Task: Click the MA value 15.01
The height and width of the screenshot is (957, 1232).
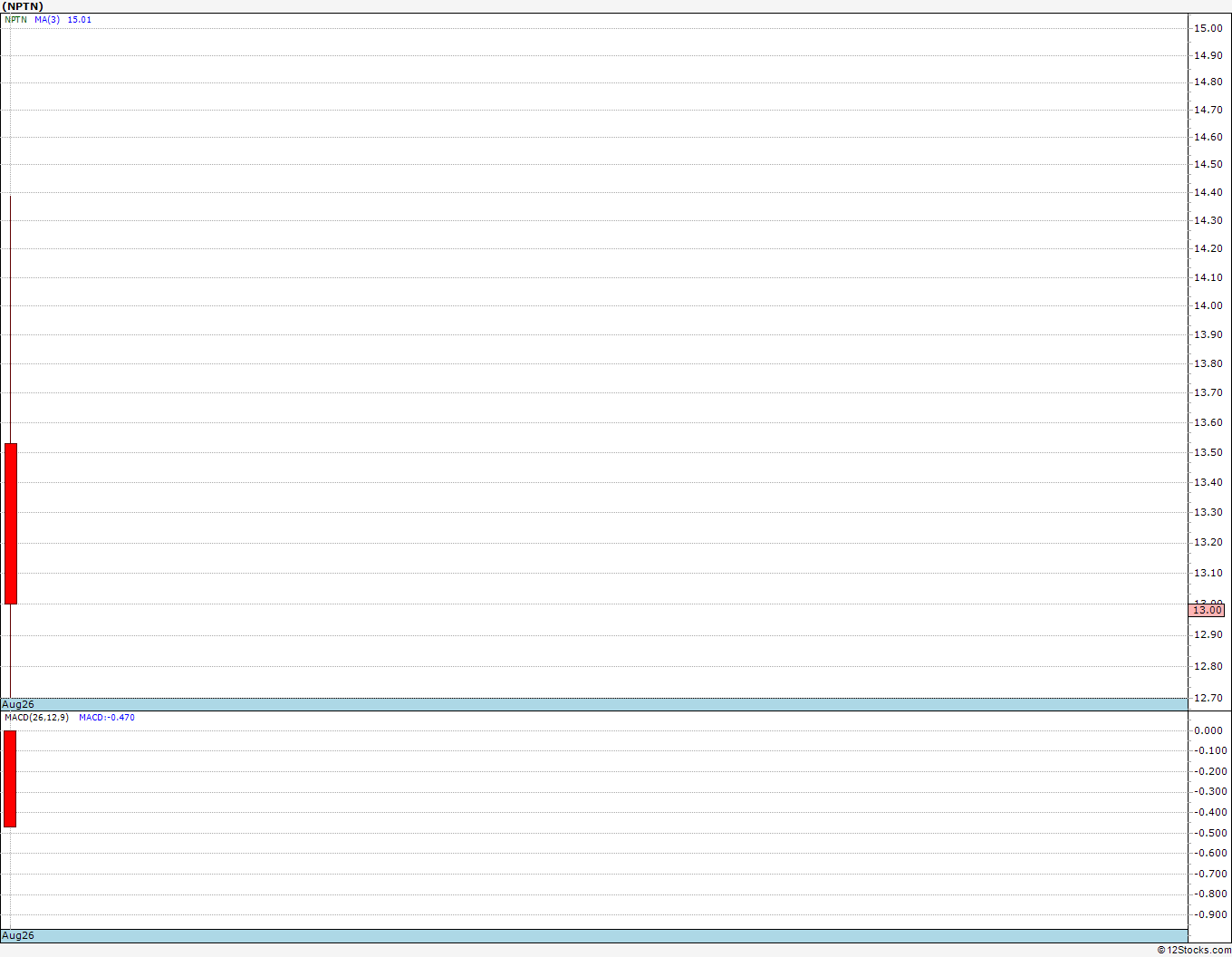Action: (x=80, y=19)
